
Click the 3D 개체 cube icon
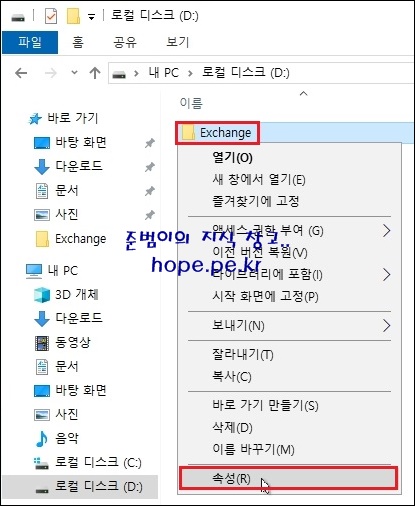pos(42,295)
